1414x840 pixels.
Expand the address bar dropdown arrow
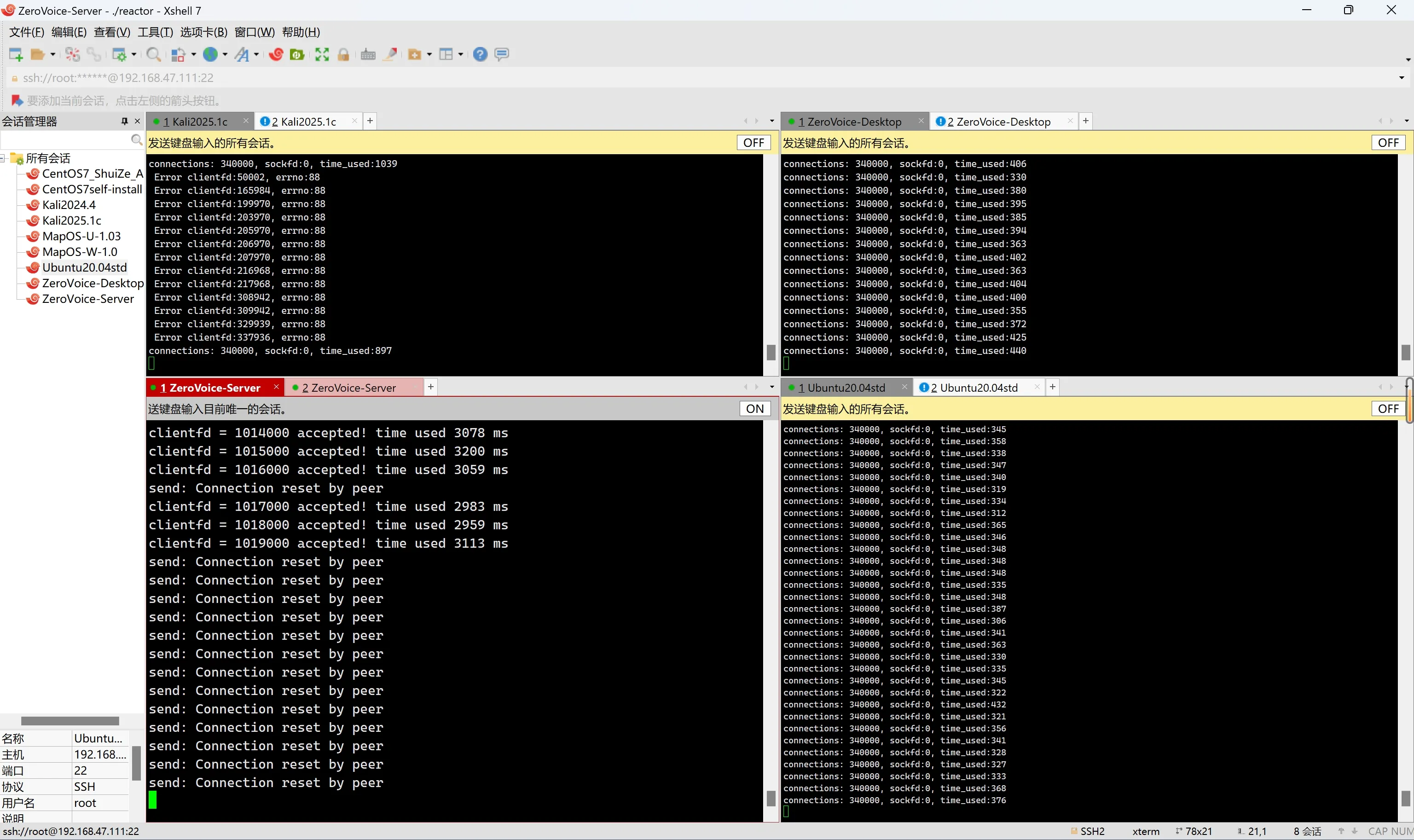click(1402, 78)
